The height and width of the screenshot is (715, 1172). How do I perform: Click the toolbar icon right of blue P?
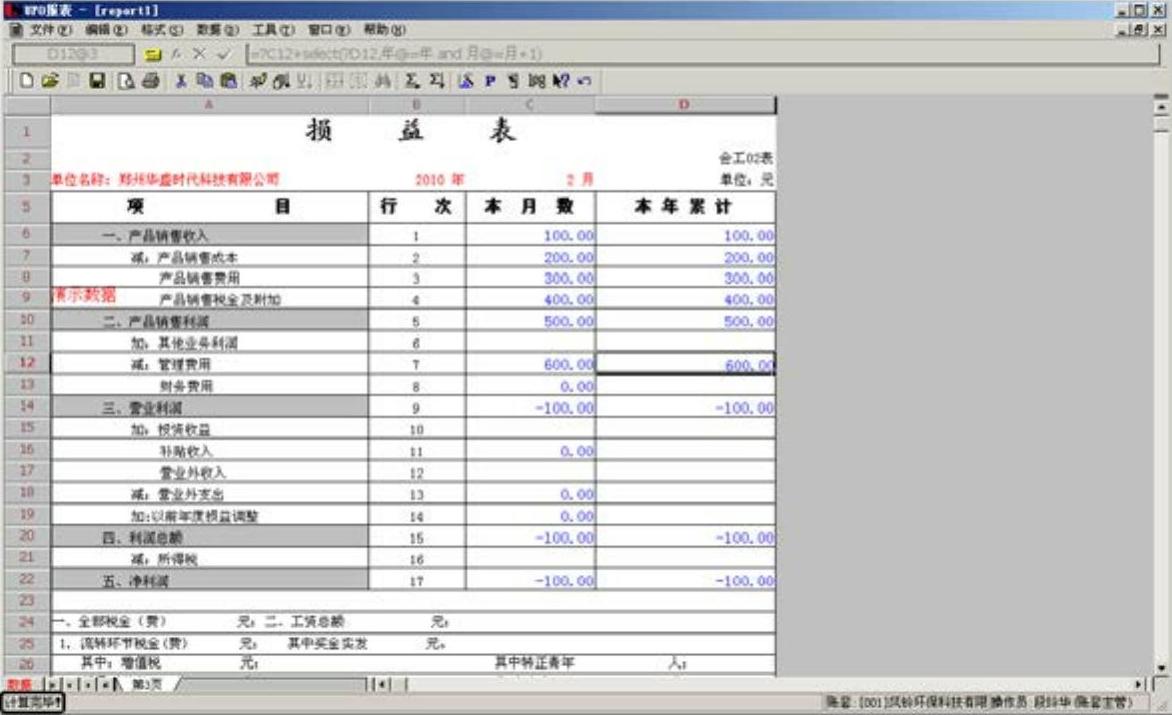click(x=513, y=81)
